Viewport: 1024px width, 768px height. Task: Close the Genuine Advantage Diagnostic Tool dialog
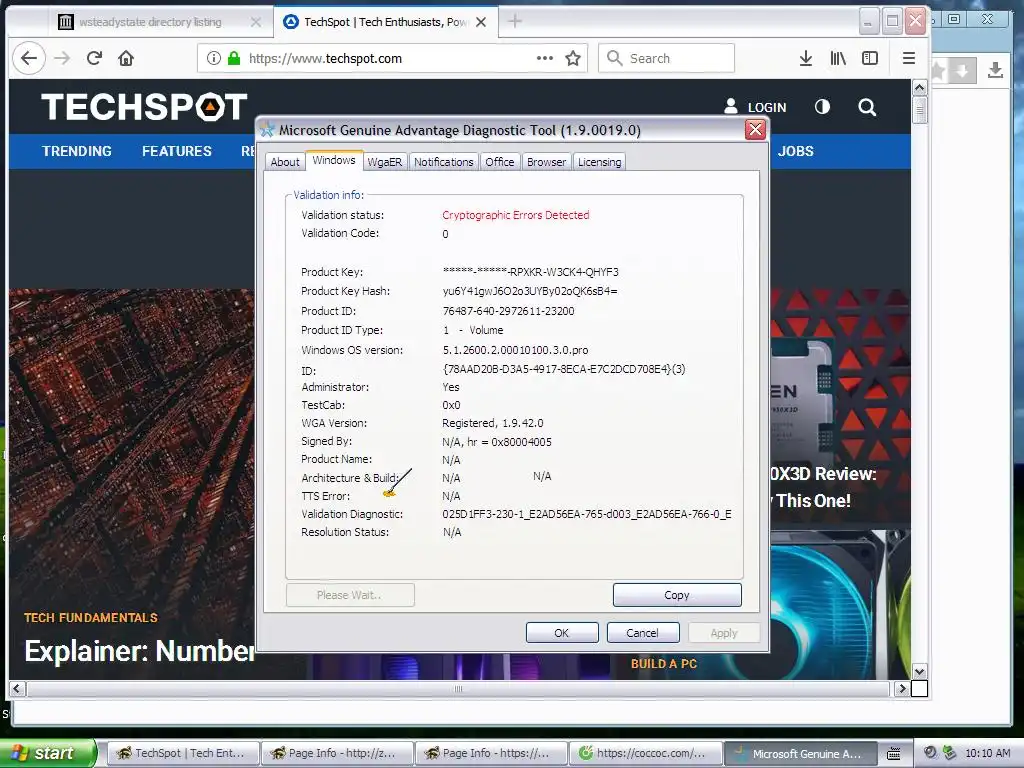(x=756, y=130)
